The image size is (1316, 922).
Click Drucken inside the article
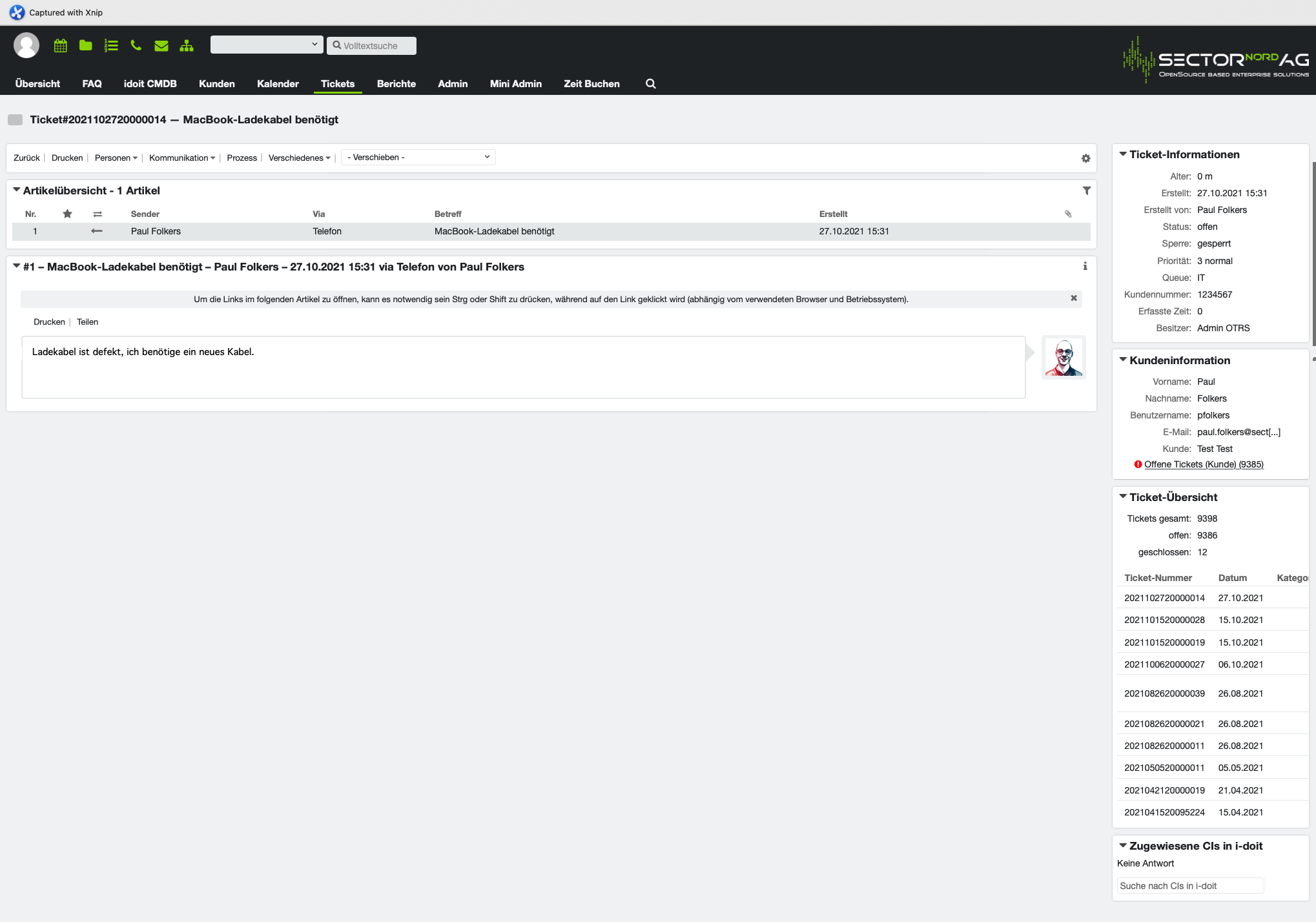click(49, 322)
